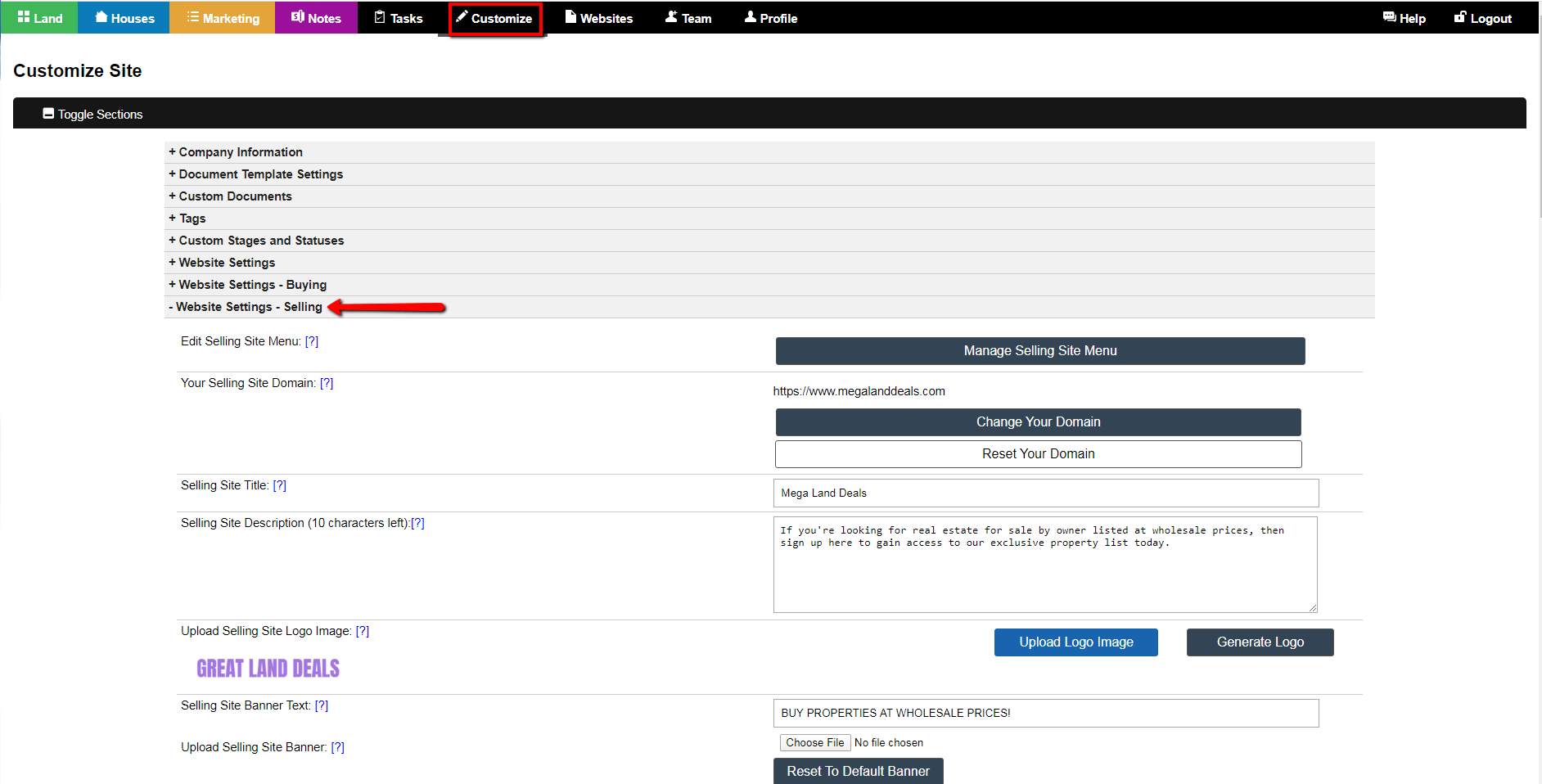Go to the Marketing tab
Viewport: 1542px width, 784px height.
pyautogui.click(x=222, y=18)
